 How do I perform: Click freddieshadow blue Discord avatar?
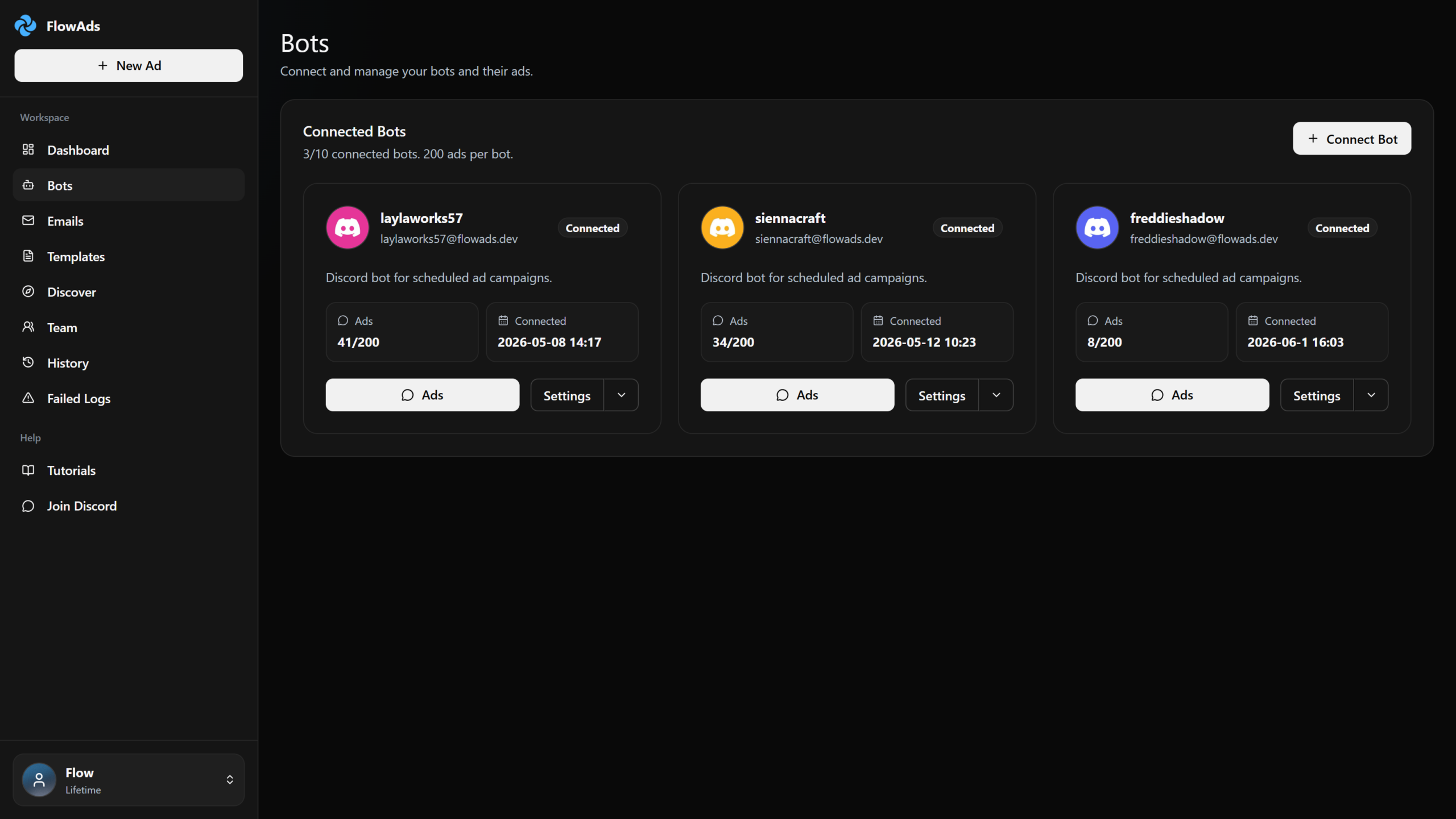[1097, 227]
